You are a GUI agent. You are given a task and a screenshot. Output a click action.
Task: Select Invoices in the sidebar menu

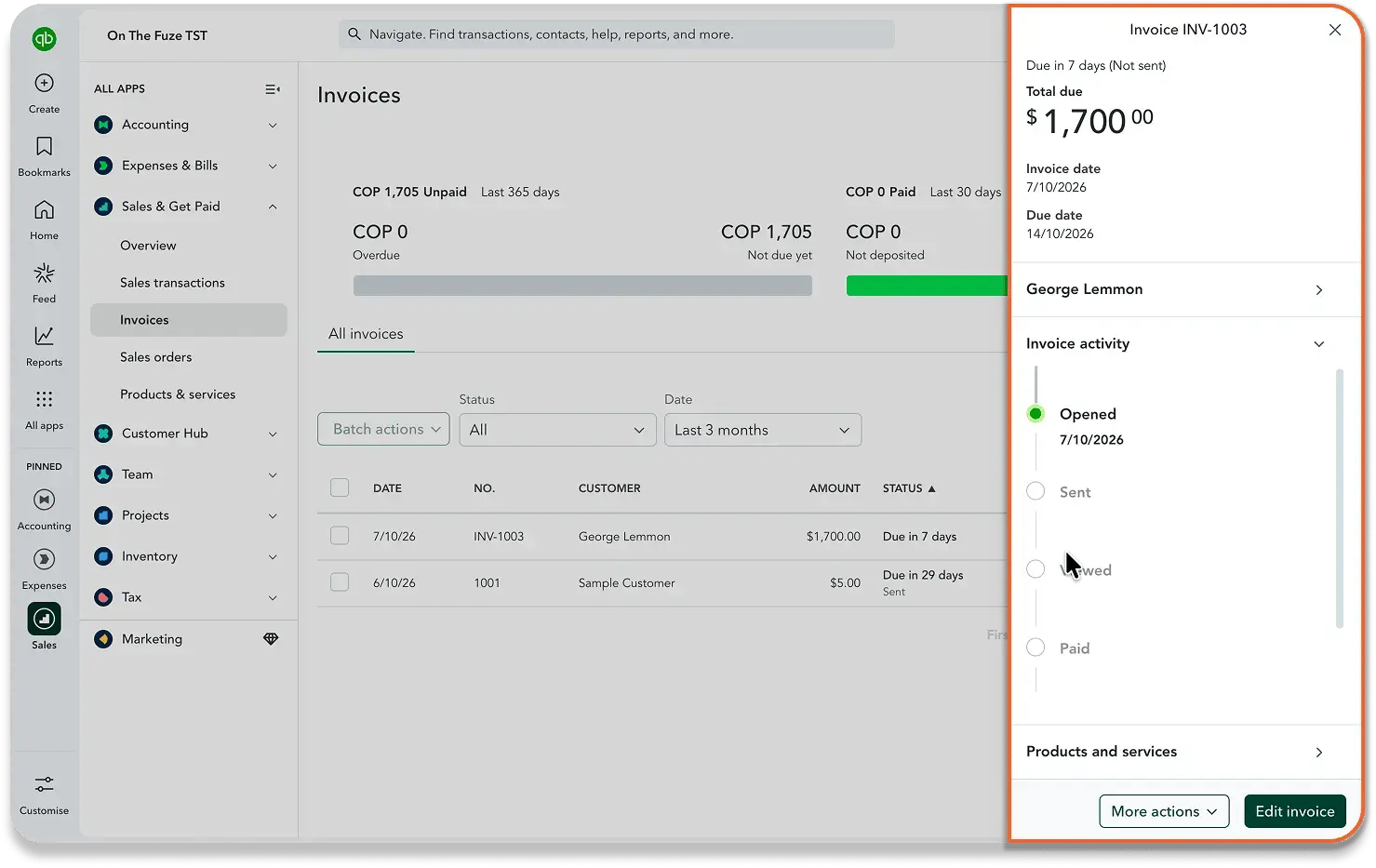tap(189, 320)
